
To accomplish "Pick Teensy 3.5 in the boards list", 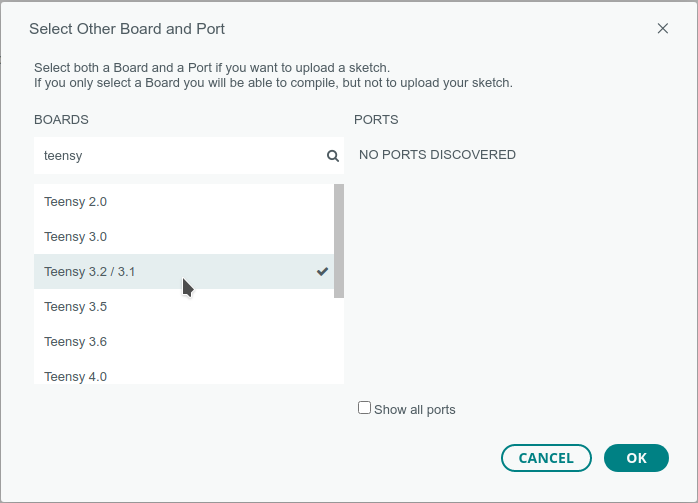I will point(76,307).
